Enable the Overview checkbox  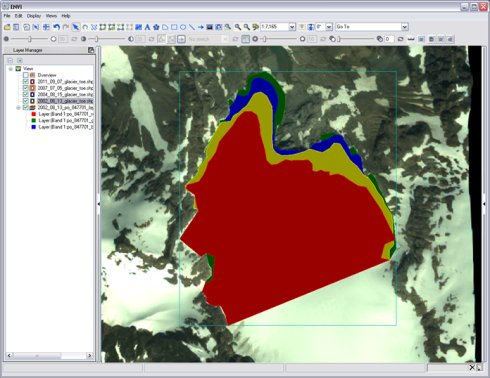click(26, 75)
